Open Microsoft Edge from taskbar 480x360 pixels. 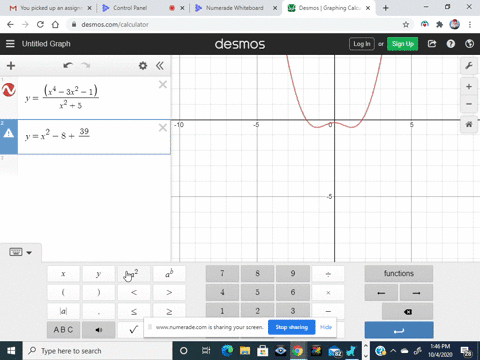pyautogui.click(x=227, y=351)
